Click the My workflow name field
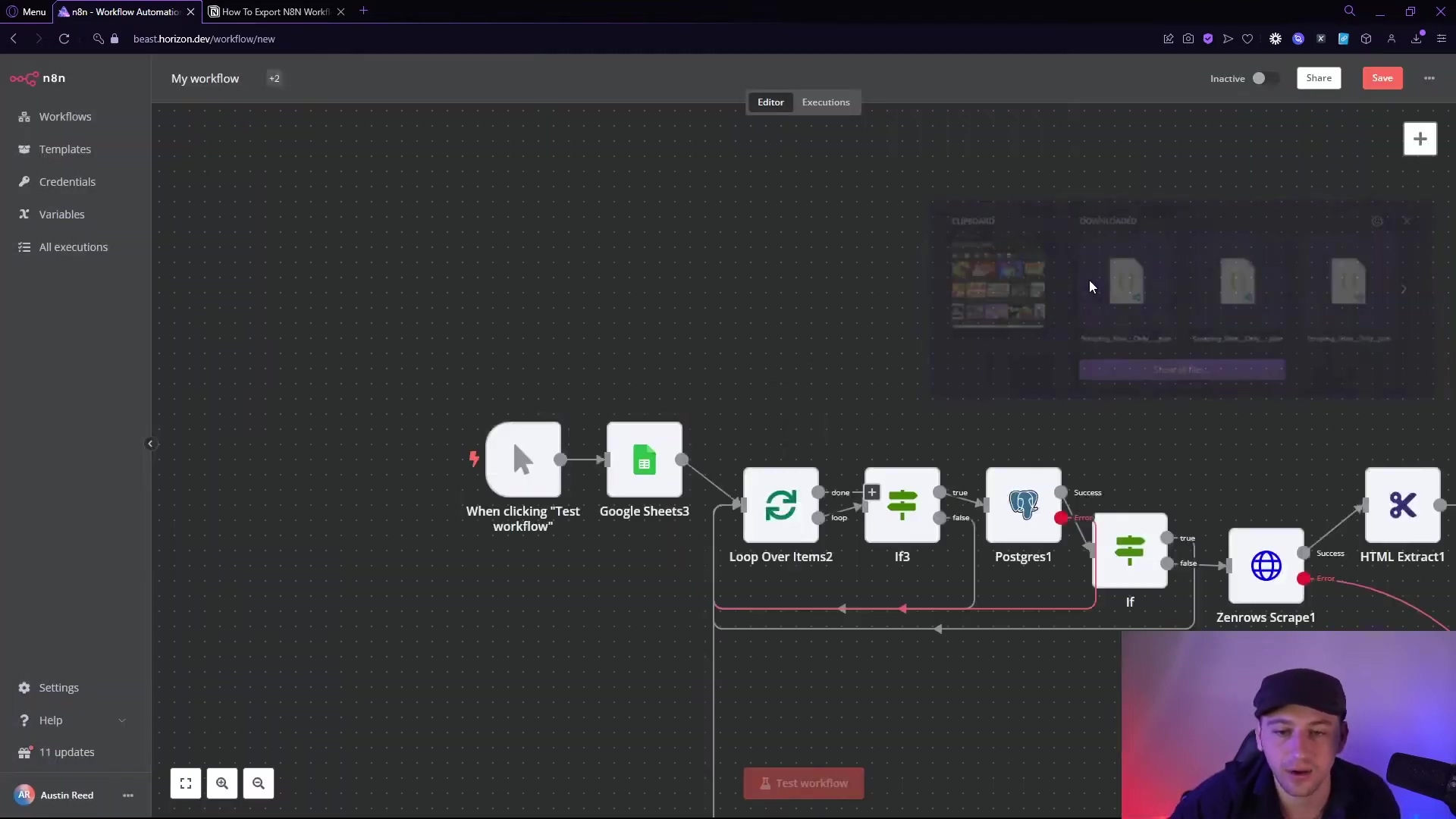Screen dimensions: 1456x819 (205, 79)
